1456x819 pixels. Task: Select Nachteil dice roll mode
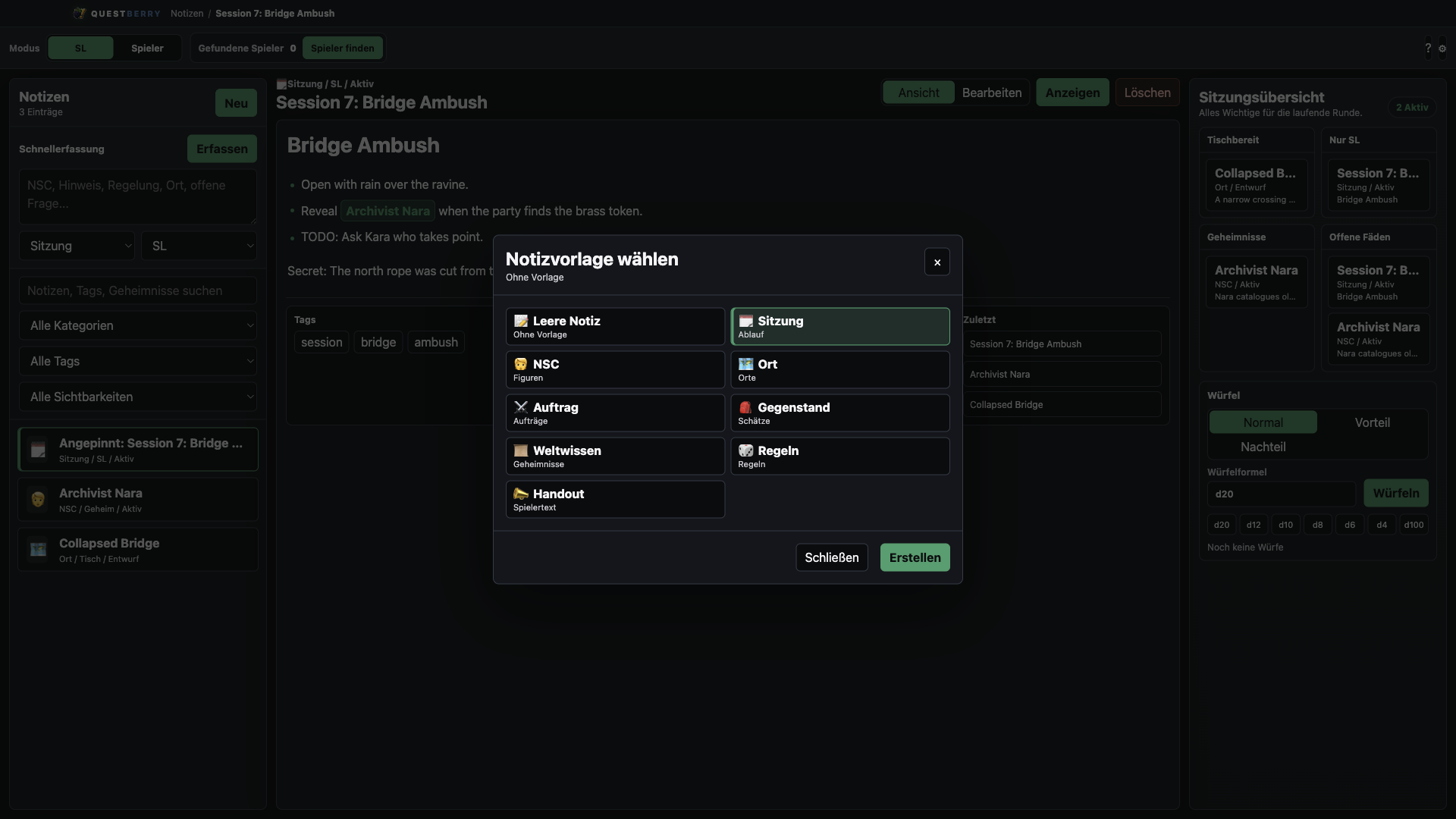tap(1263, 447)
